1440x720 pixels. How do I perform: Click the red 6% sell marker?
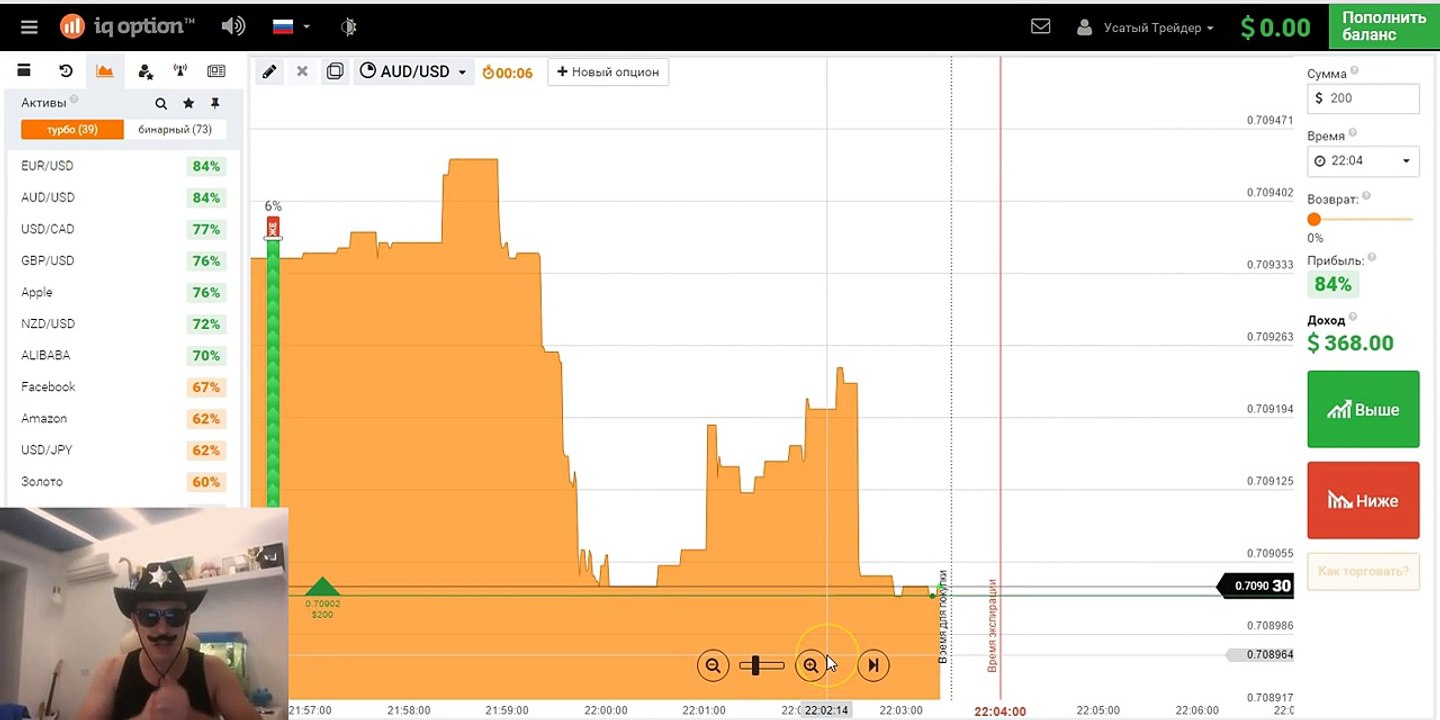[273, 227]
